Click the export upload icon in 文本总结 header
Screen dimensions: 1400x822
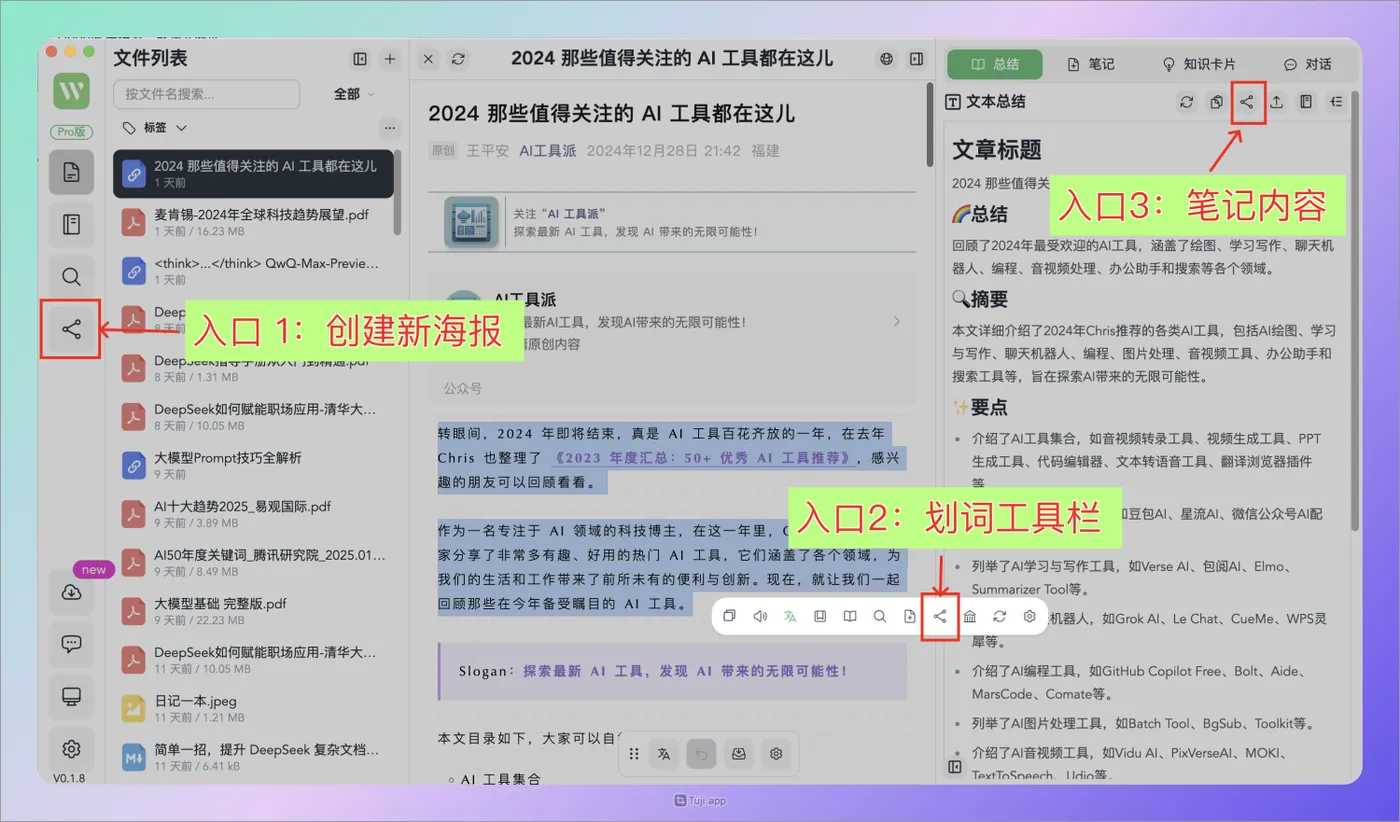click(x=1277, y=101)
